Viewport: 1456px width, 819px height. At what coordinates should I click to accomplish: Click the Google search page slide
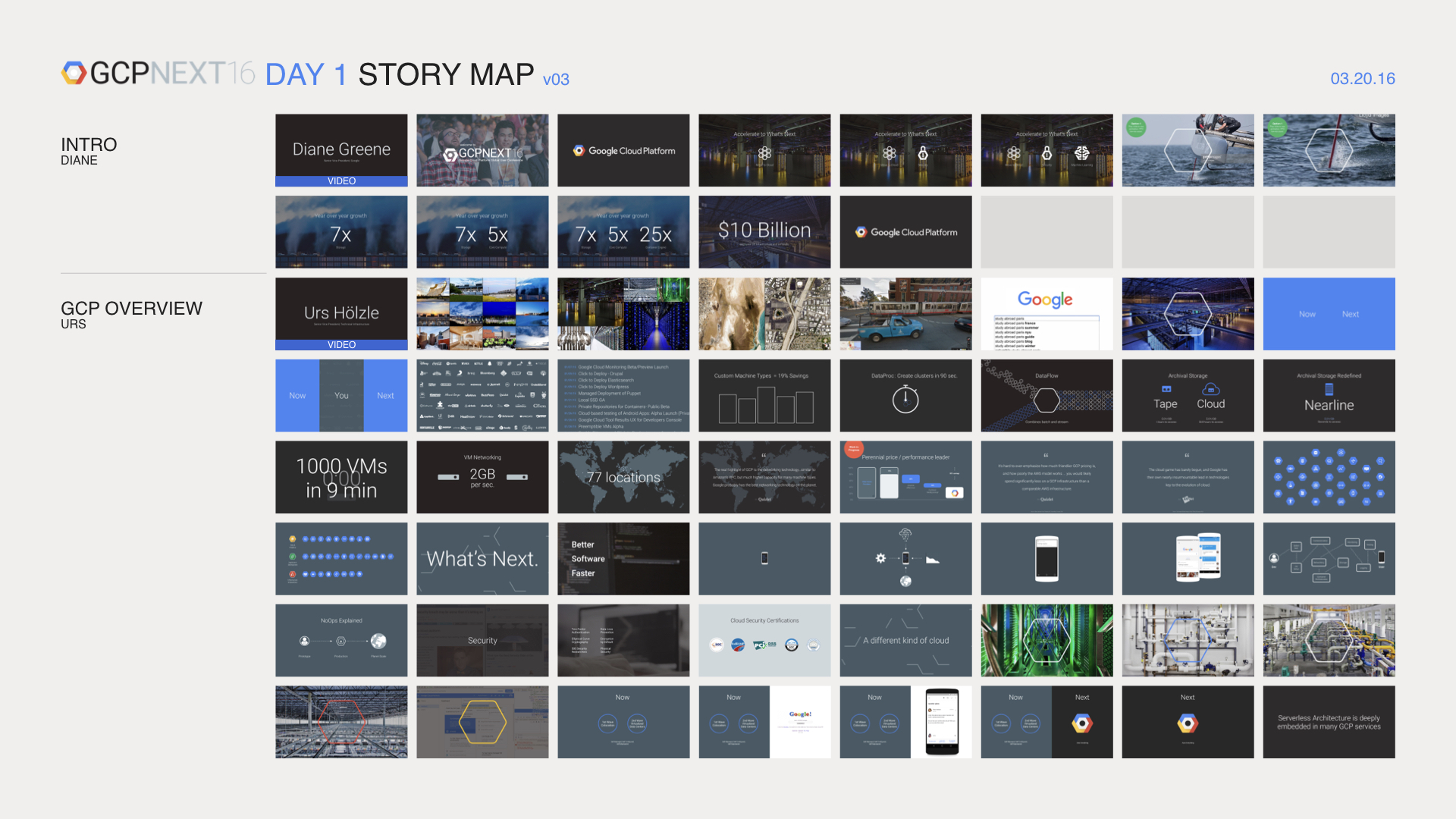pyautogui.click(x=1046, y=313)
